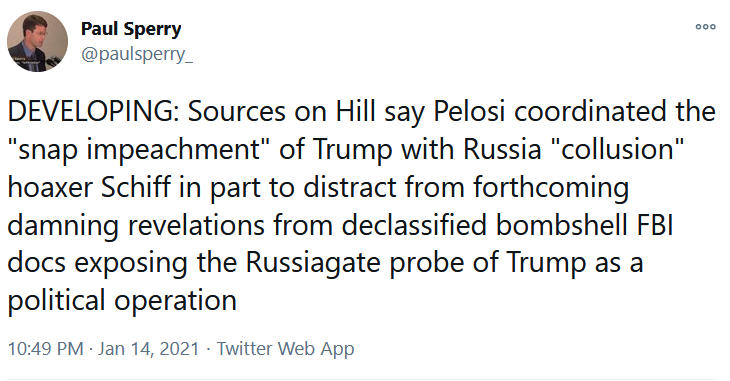Open the tweet's three-dot more options menu

[705, 27]
